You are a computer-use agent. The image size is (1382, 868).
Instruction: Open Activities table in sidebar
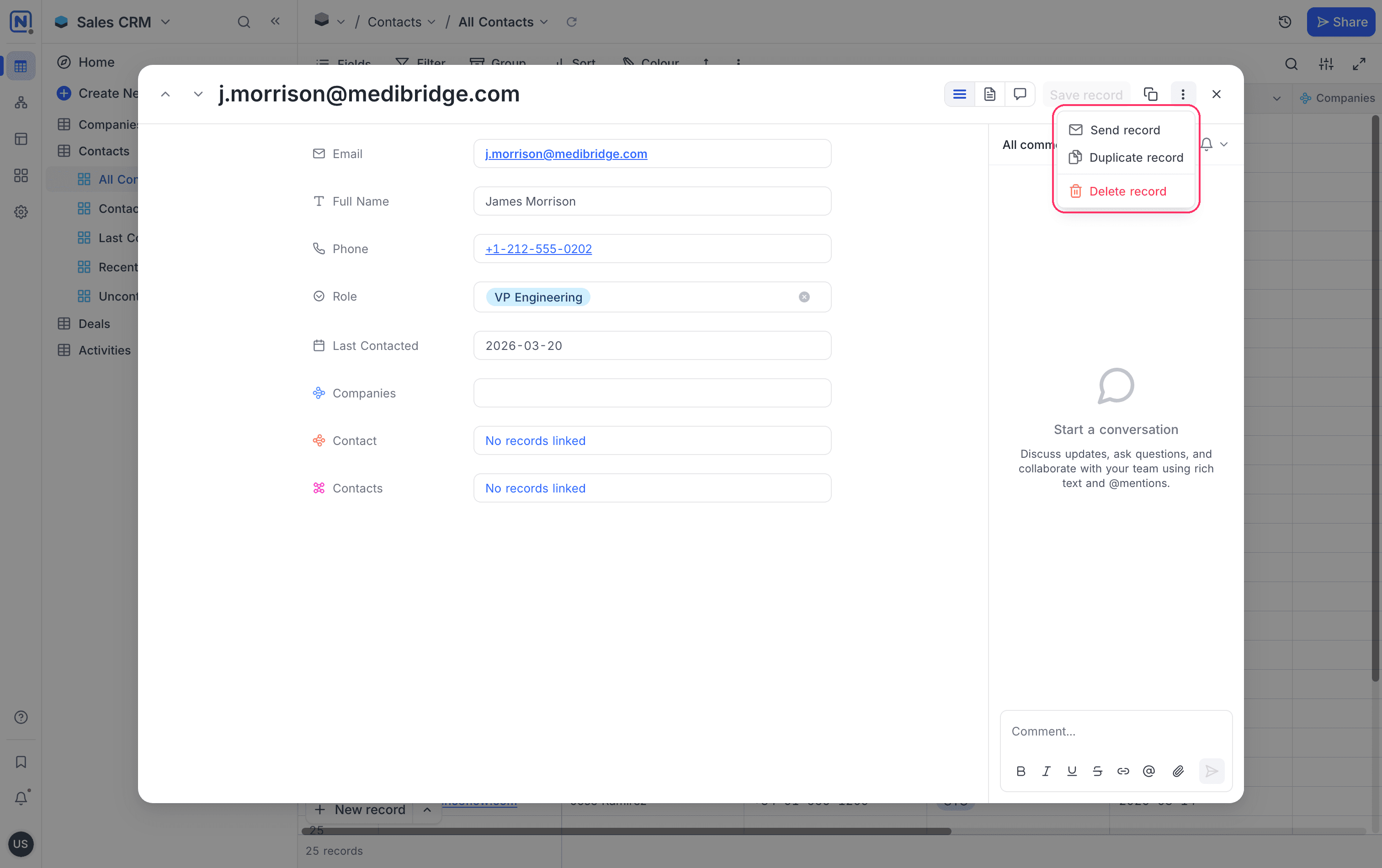coord(105,350)
